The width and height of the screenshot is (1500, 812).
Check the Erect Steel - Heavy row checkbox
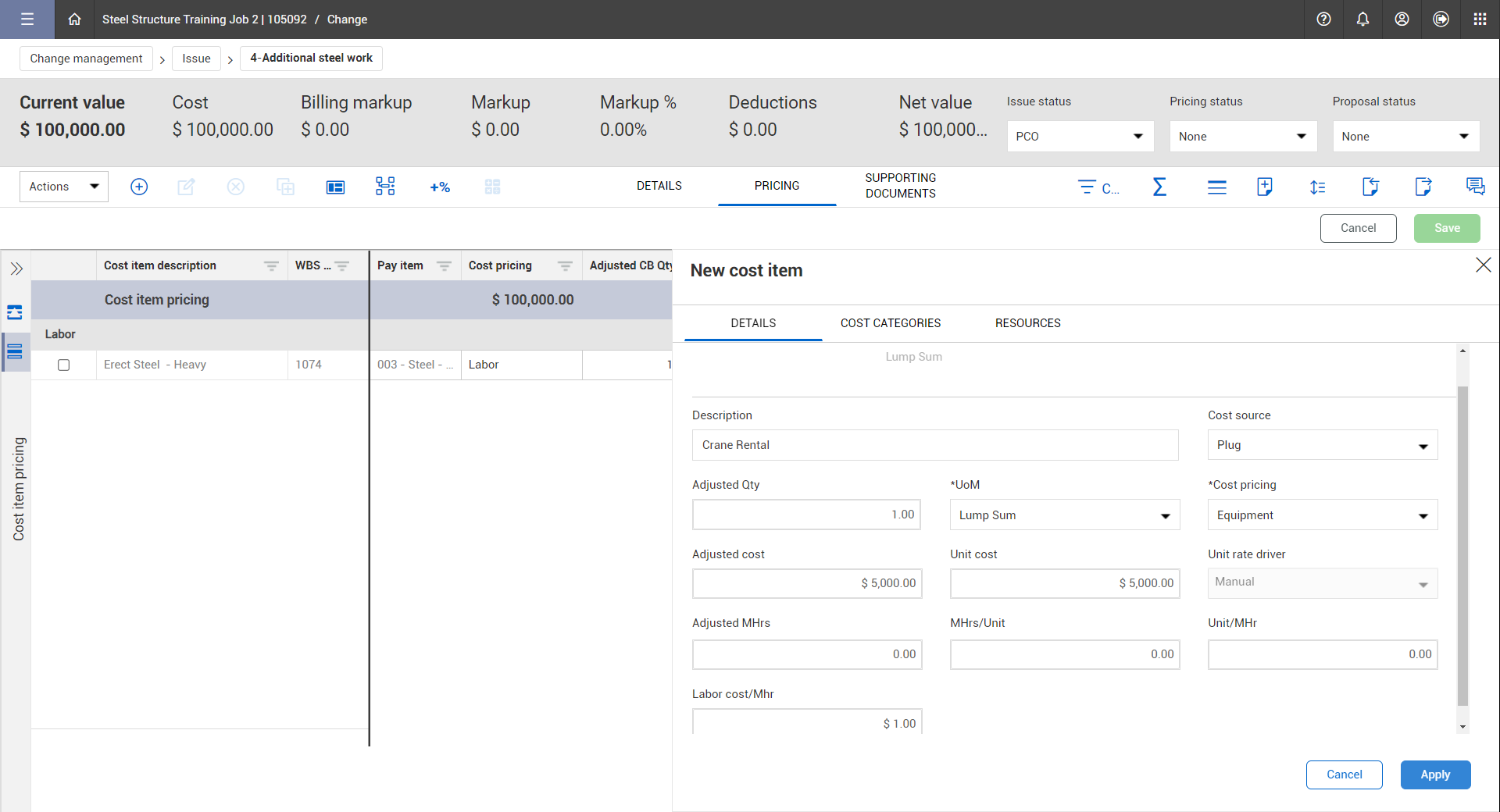[64, 365]
